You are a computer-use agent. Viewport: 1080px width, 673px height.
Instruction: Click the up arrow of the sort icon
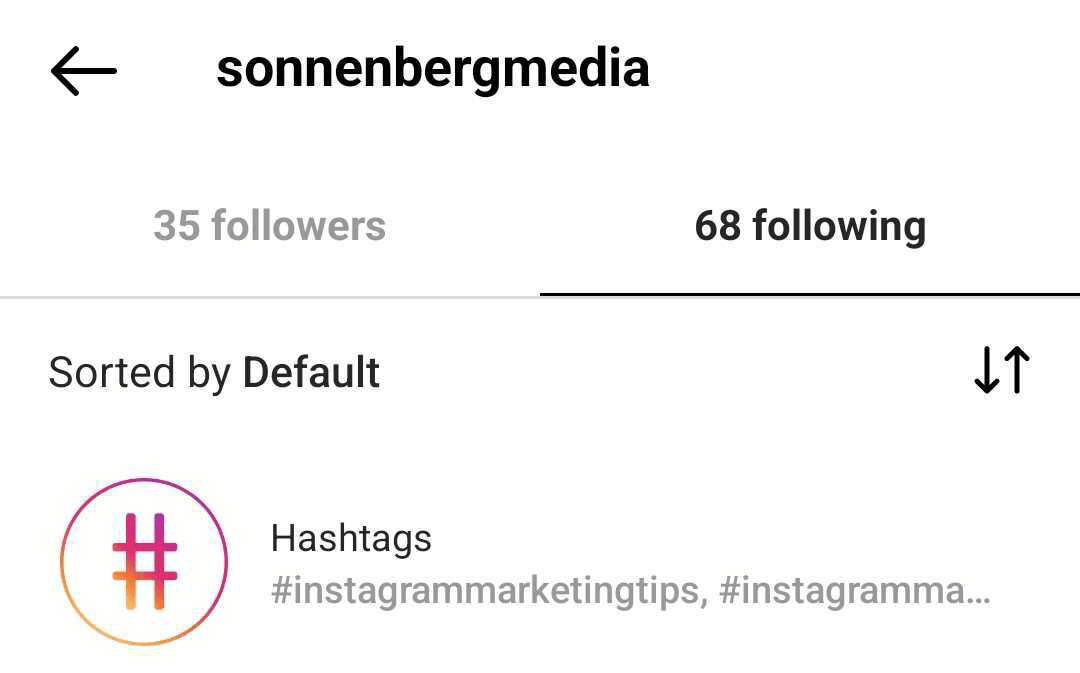coord(1017,369)
